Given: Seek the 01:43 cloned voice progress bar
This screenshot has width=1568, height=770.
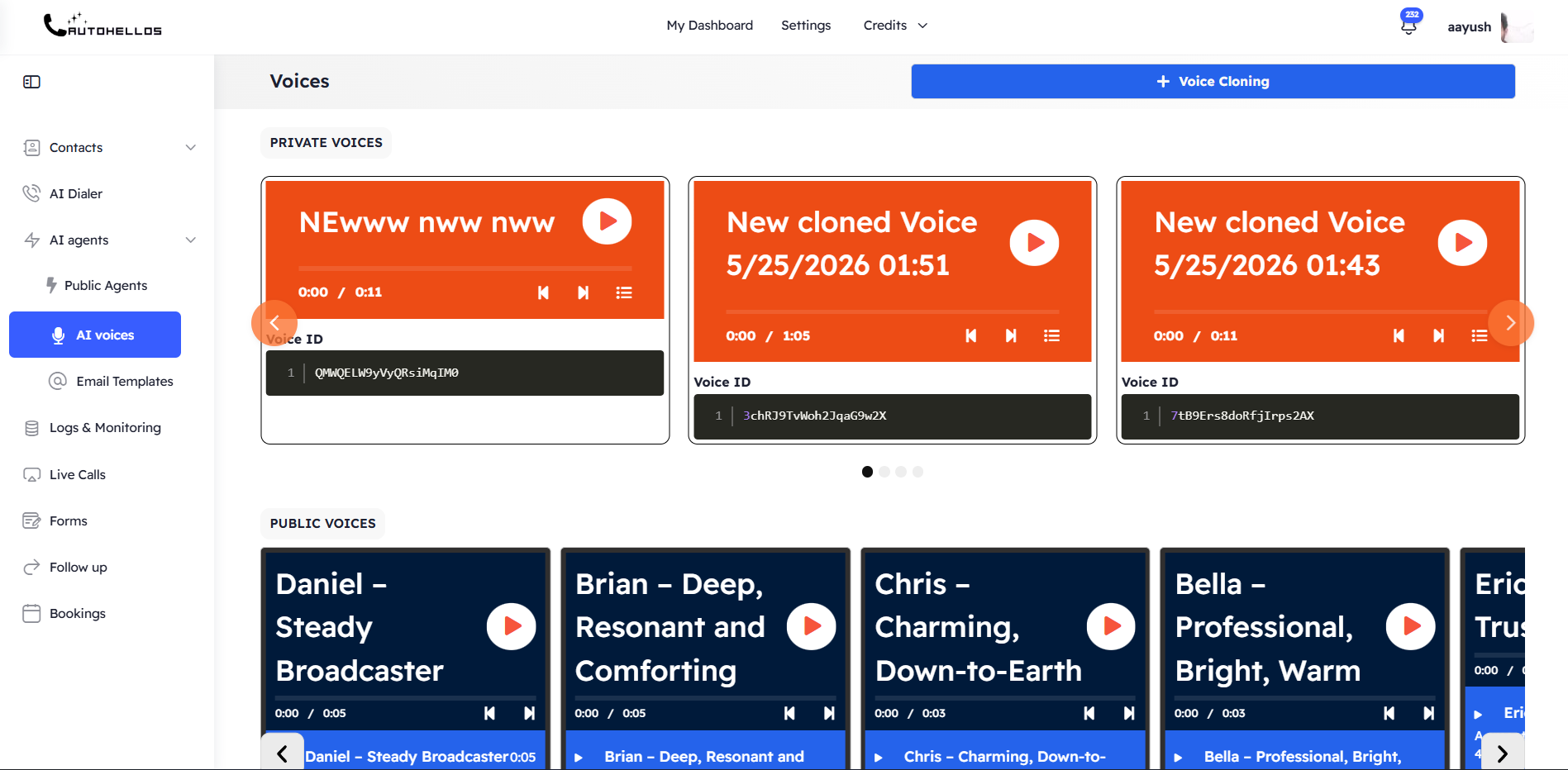Looking at the screenshot, I should pyautogui.click(x=1320, y=311).
